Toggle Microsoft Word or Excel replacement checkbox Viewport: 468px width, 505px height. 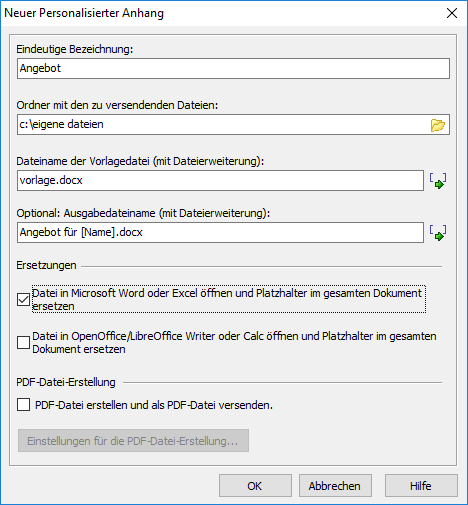[x=23, y=299]
